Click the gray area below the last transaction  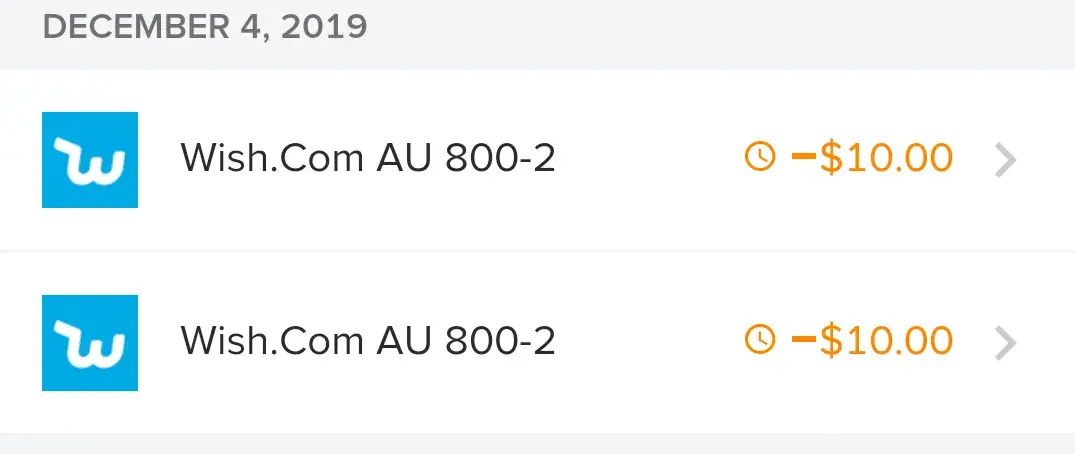(x=537, y=444)
